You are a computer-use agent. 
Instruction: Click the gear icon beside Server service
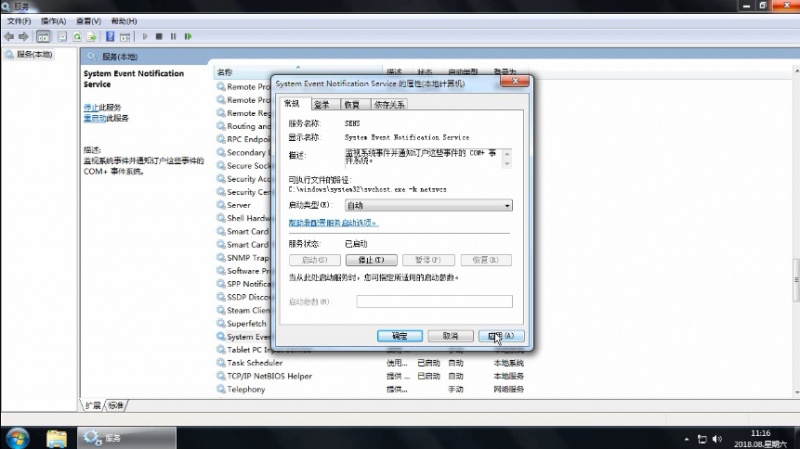pyautogui.click(x=221, y=205)
